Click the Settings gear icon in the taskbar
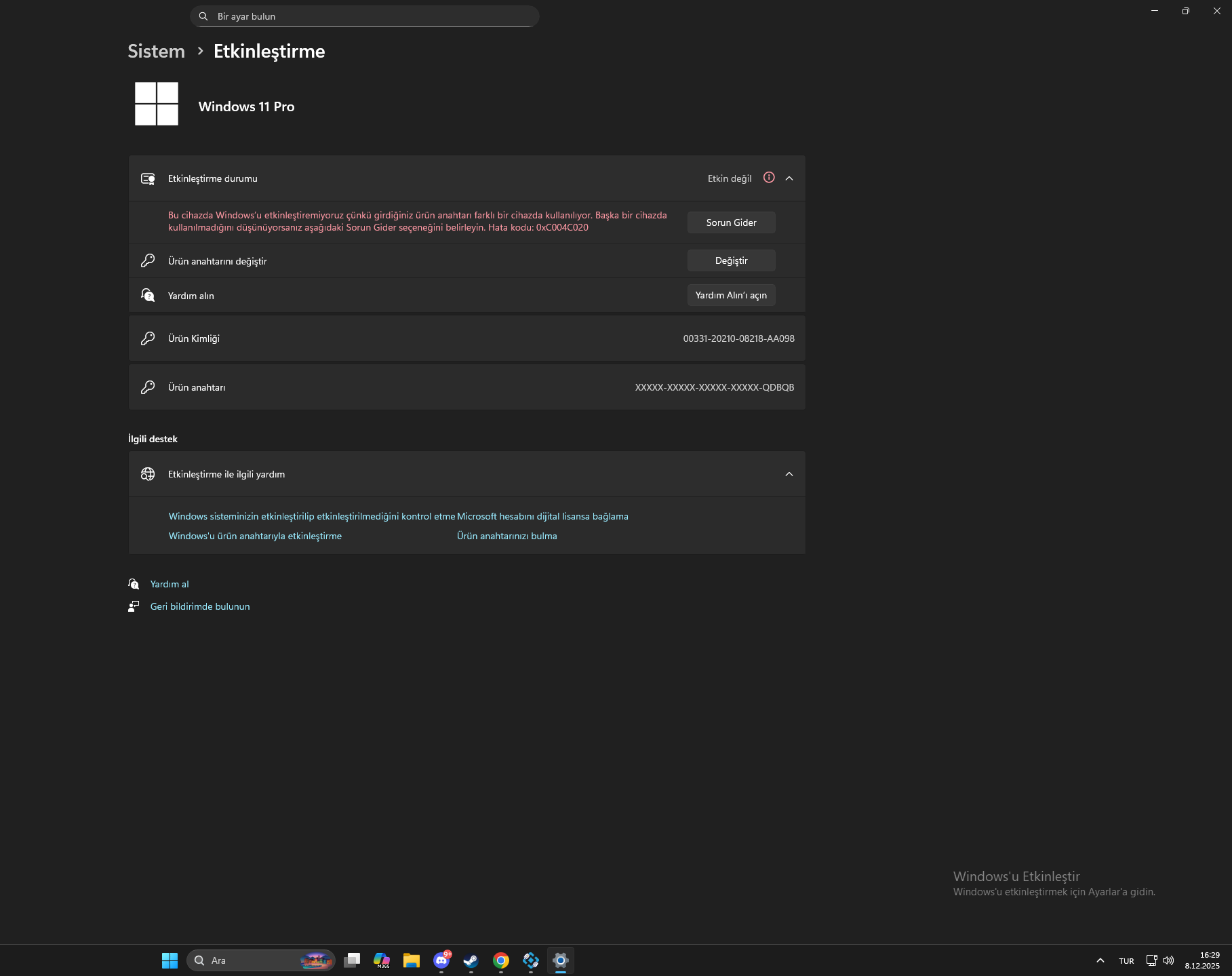Image resolution: width=1232 pixels, height=976 pixels. [561, 960]
